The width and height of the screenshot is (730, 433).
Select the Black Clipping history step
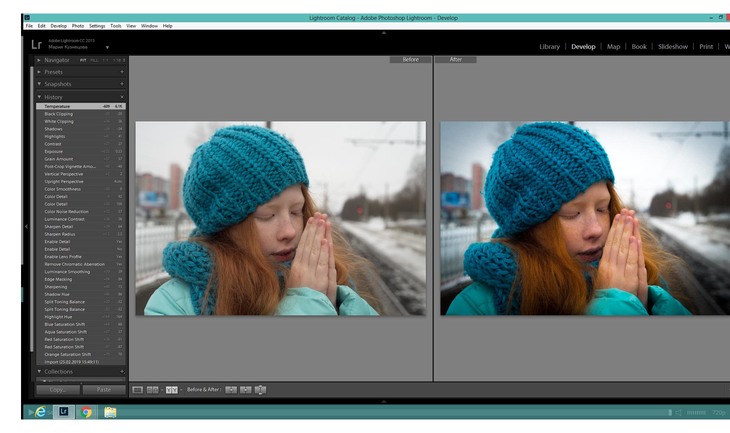tap(81, 114)
